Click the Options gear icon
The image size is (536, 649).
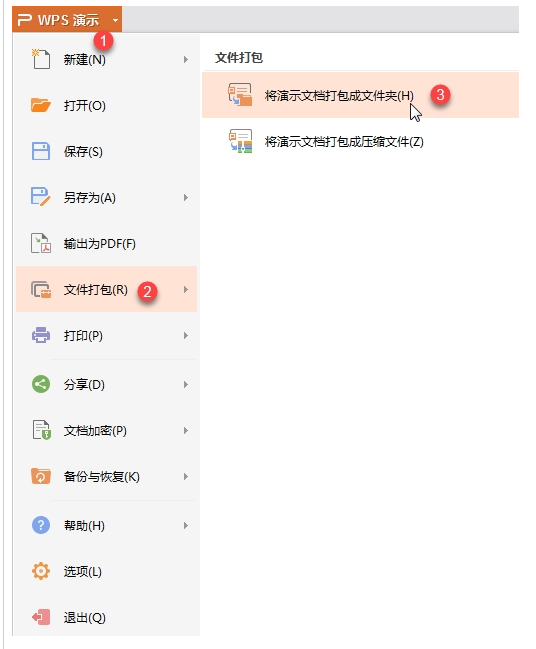(x=41, y=571)
